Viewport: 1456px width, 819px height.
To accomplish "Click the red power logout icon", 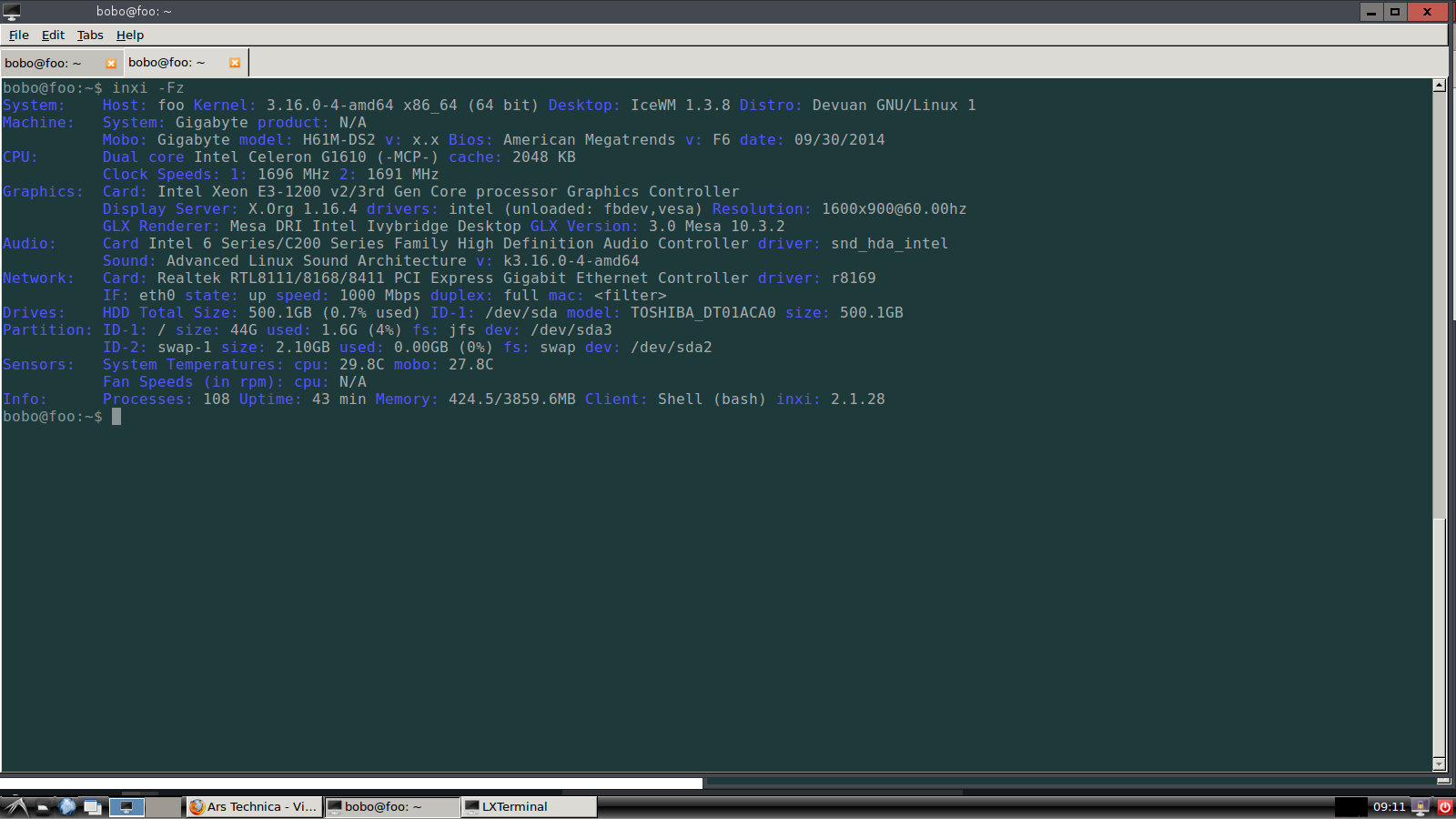I will tap(1444, 806).
